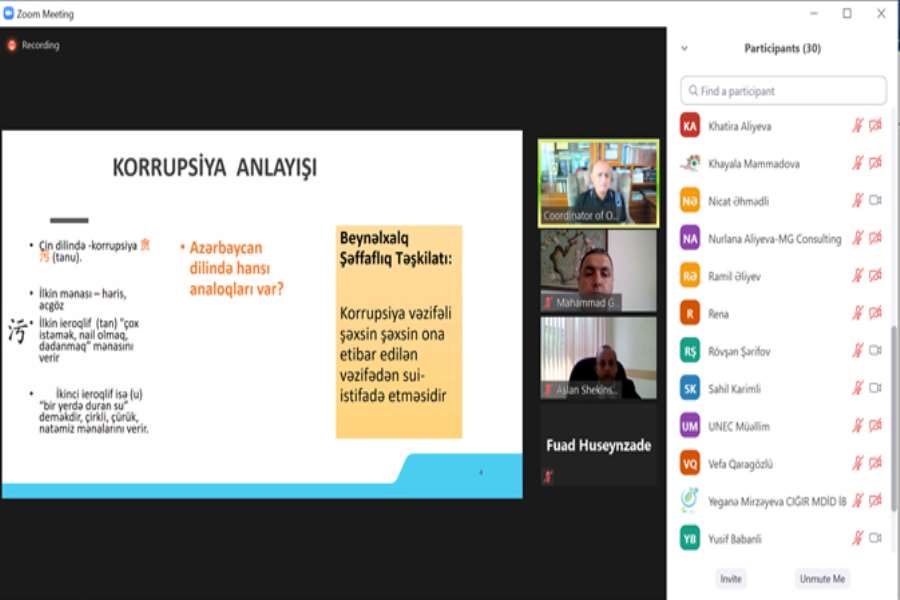Toggle Khatira Aliyeva's video camera off icon

(x=875, y=125)
